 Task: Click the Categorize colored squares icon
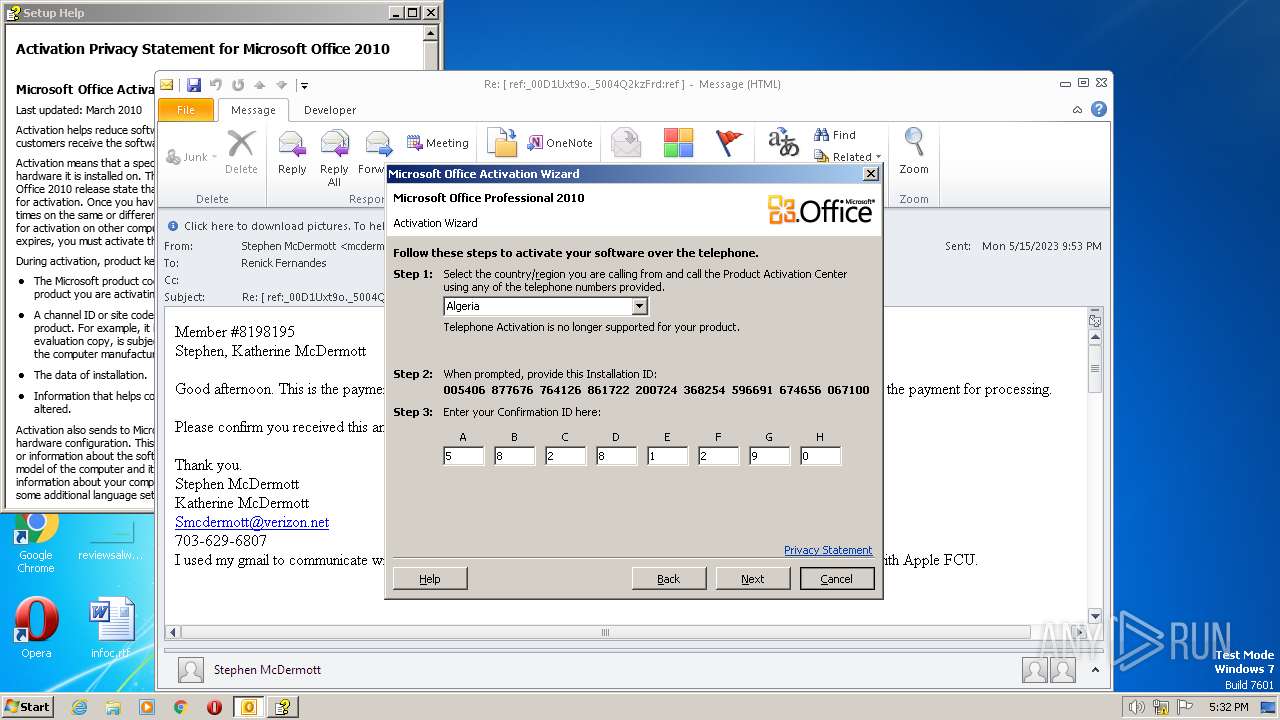pos(678,143)
